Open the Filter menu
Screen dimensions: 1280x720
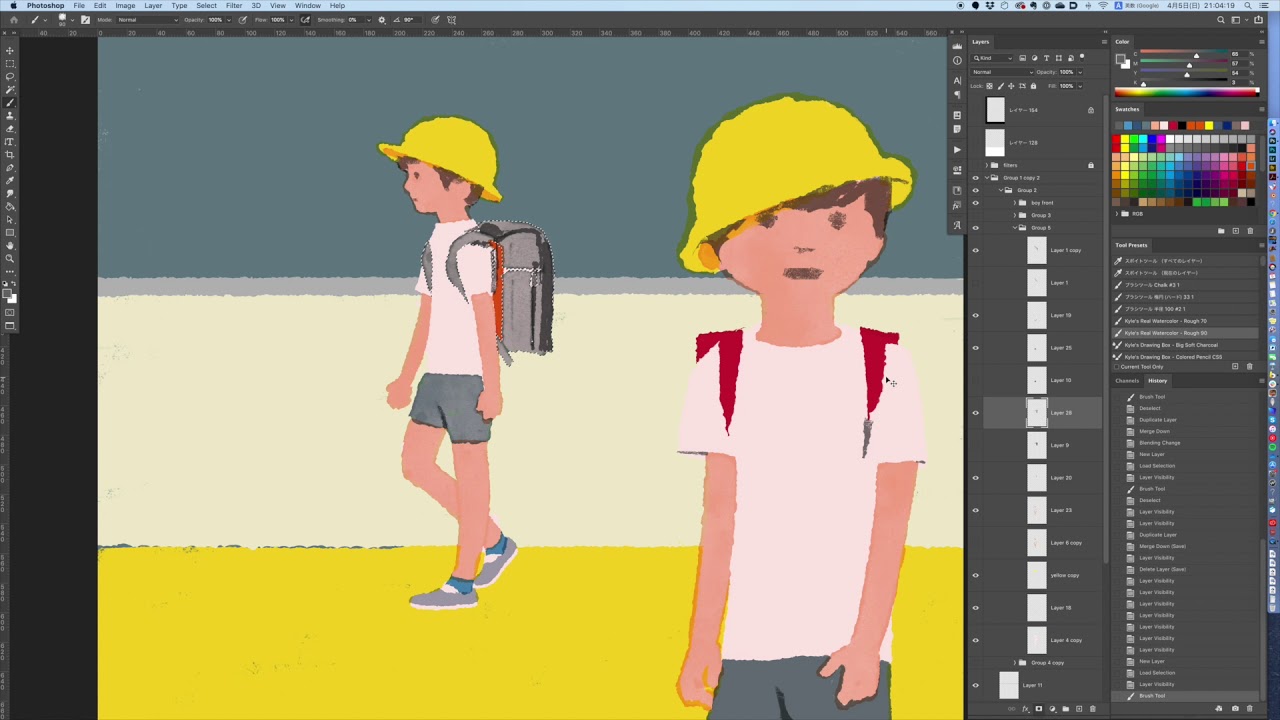[234, 6]
